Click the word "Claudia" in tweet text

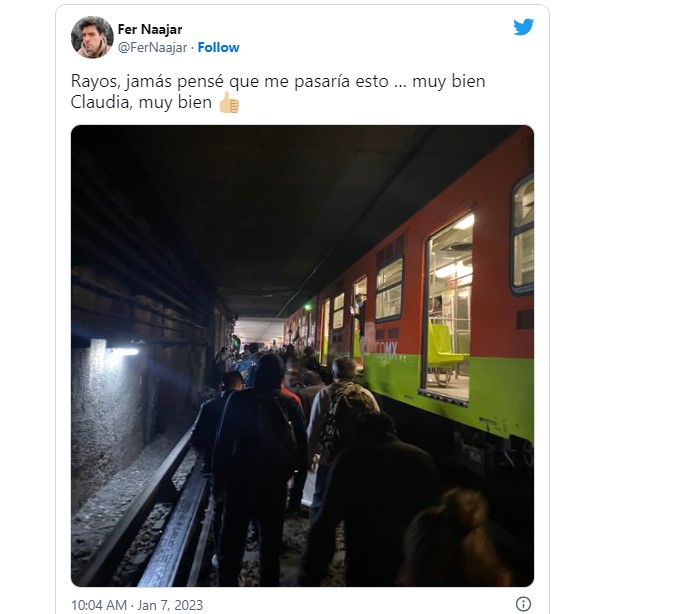click(x=101, y=103)
